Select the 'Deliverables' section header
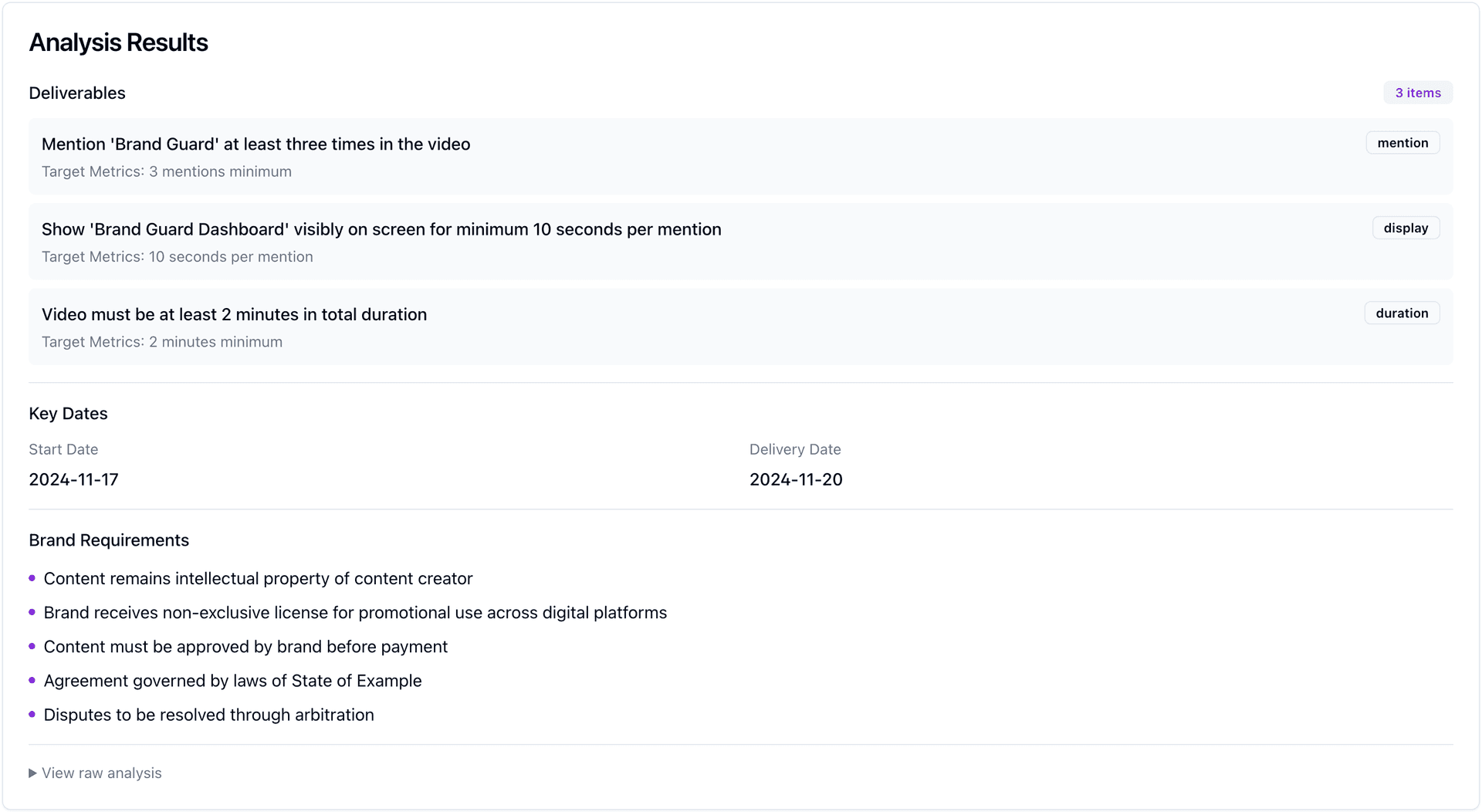The width and height of the screenshot is (1482, 812). (77, 93)
